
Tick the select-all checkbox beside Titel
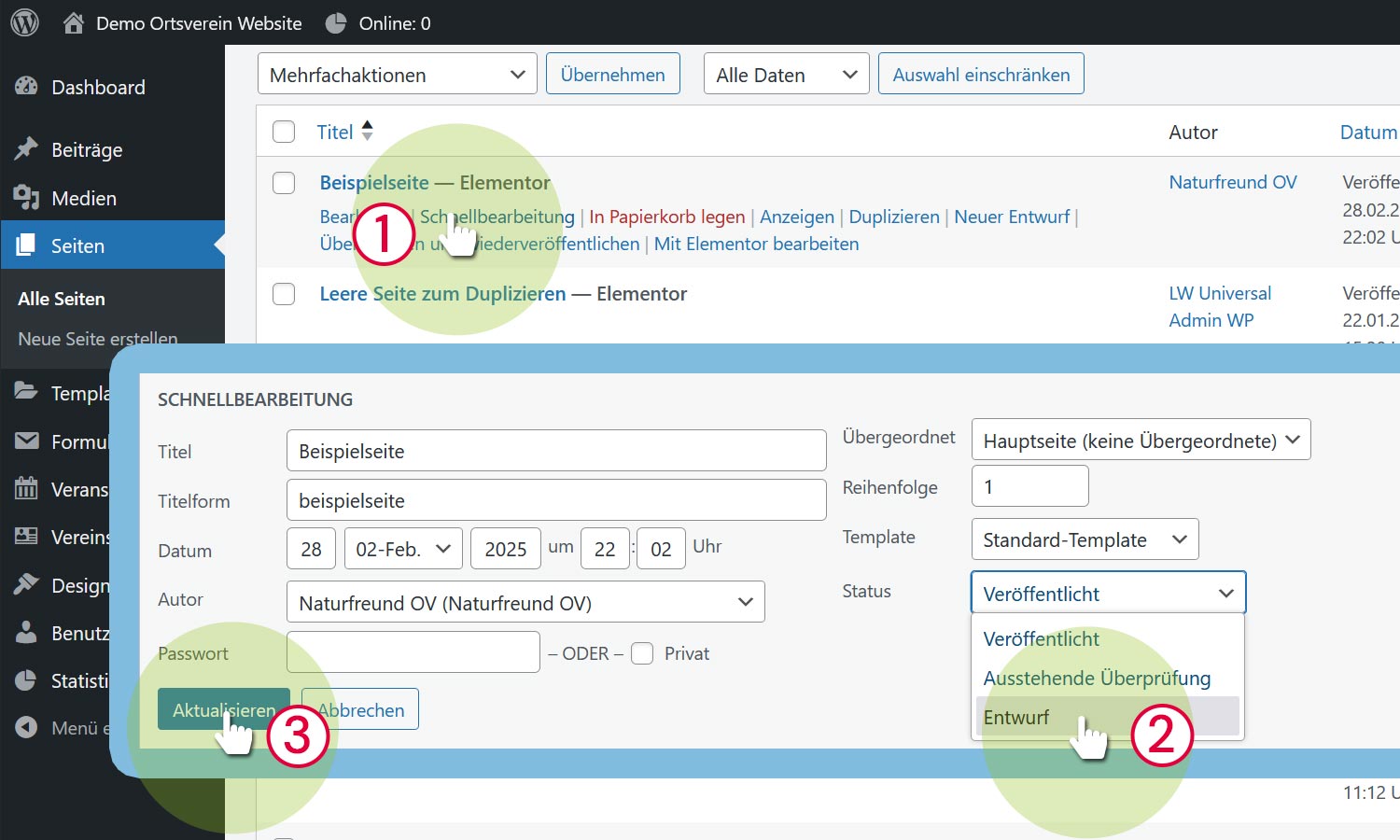pyautogui.click(x=284, y=132)
